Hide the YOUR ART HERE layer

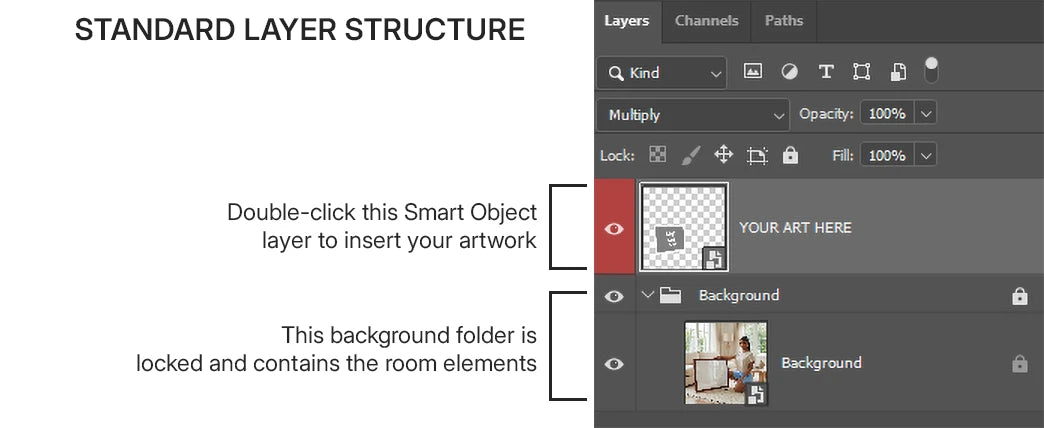[x=614, y=228]
